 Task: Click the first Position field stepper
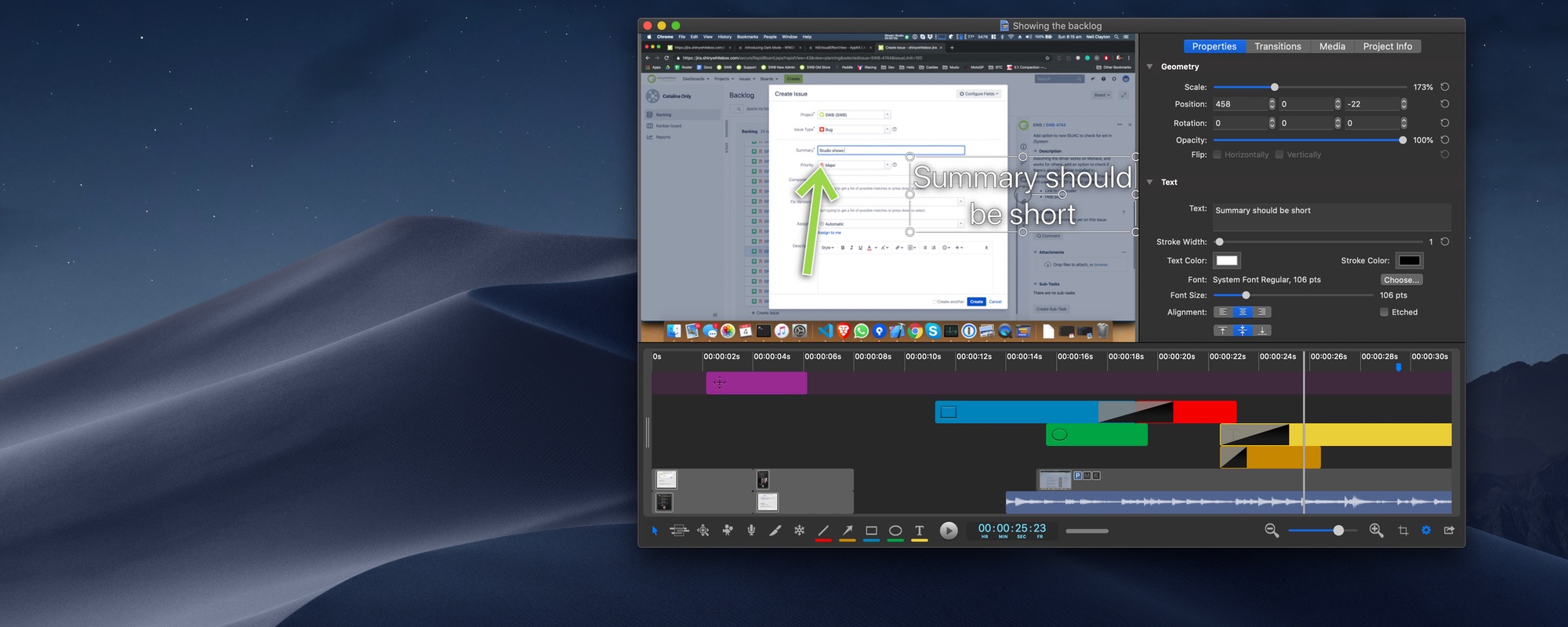(x=1272, y=104)
